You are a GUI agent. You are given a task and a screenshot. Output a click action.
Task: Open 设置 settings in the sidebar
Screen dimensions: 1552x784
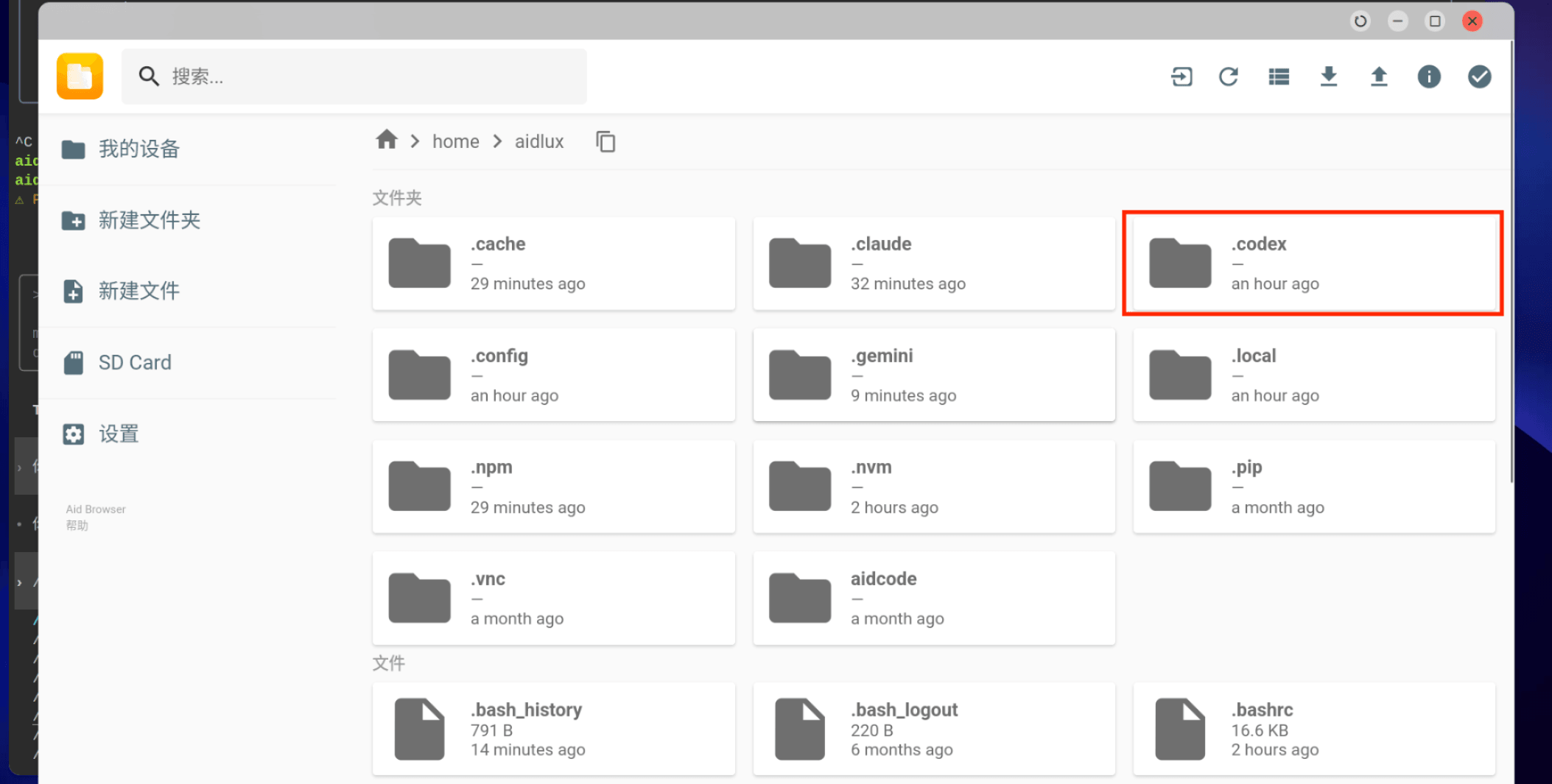pos(119,434)
